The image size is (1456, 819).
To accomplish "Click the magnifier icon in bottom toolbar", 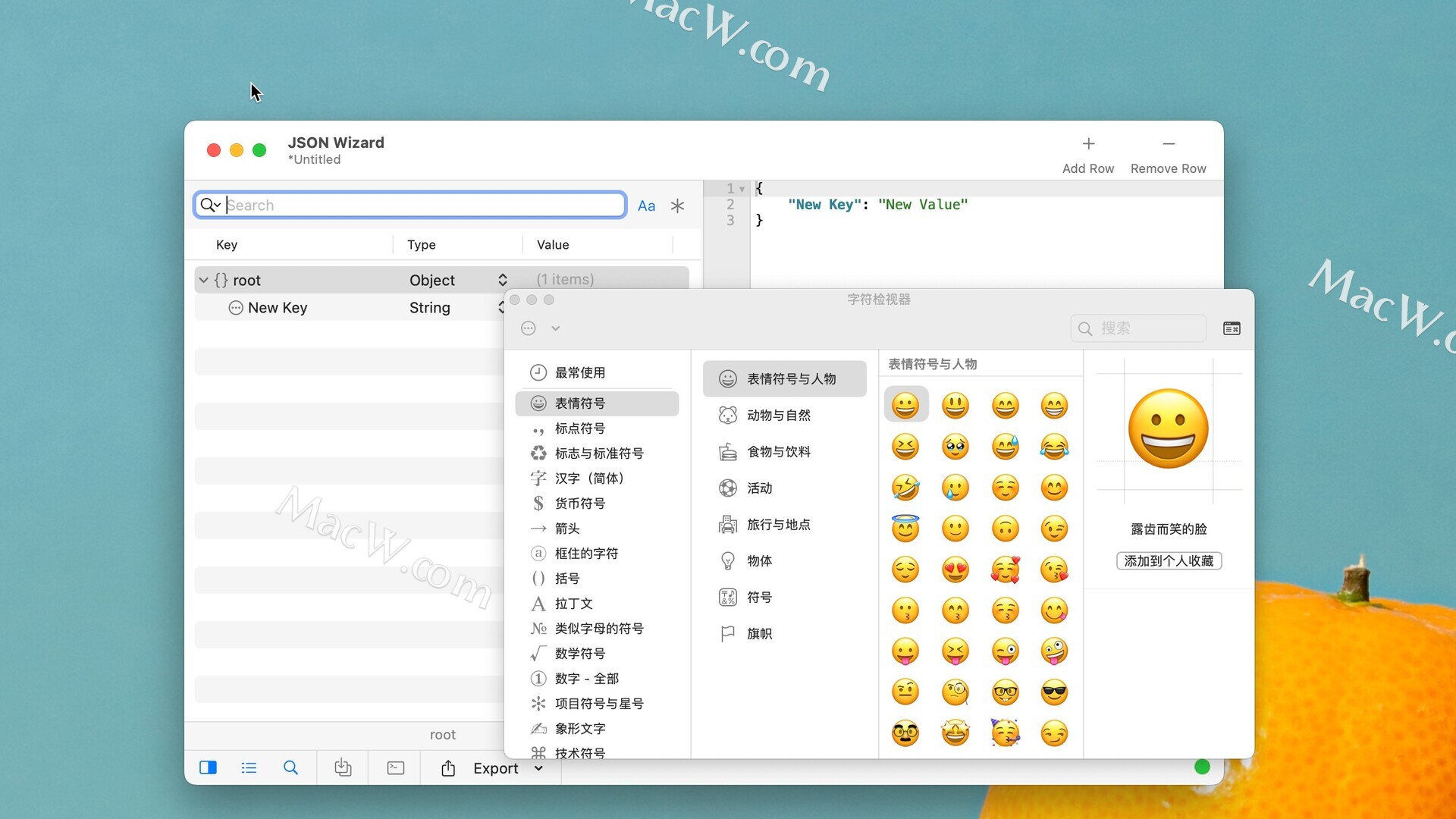I will click(290, 767).
